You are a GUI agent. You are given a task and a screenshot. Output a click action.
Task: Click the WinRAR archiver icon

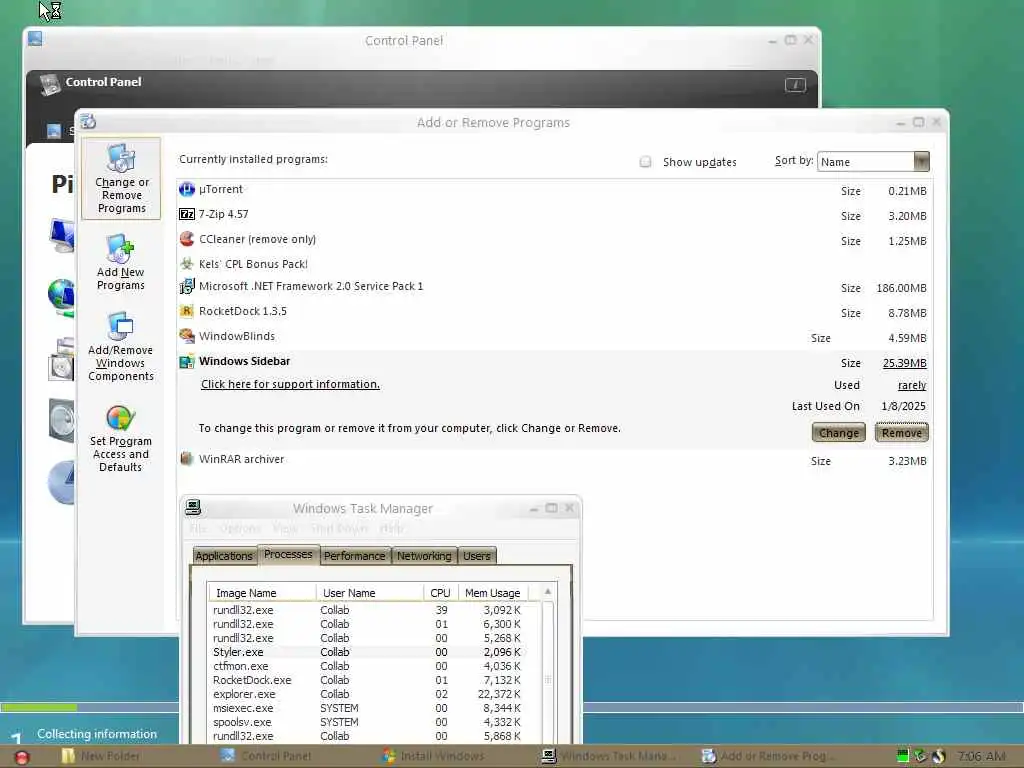tap(187, 458)
